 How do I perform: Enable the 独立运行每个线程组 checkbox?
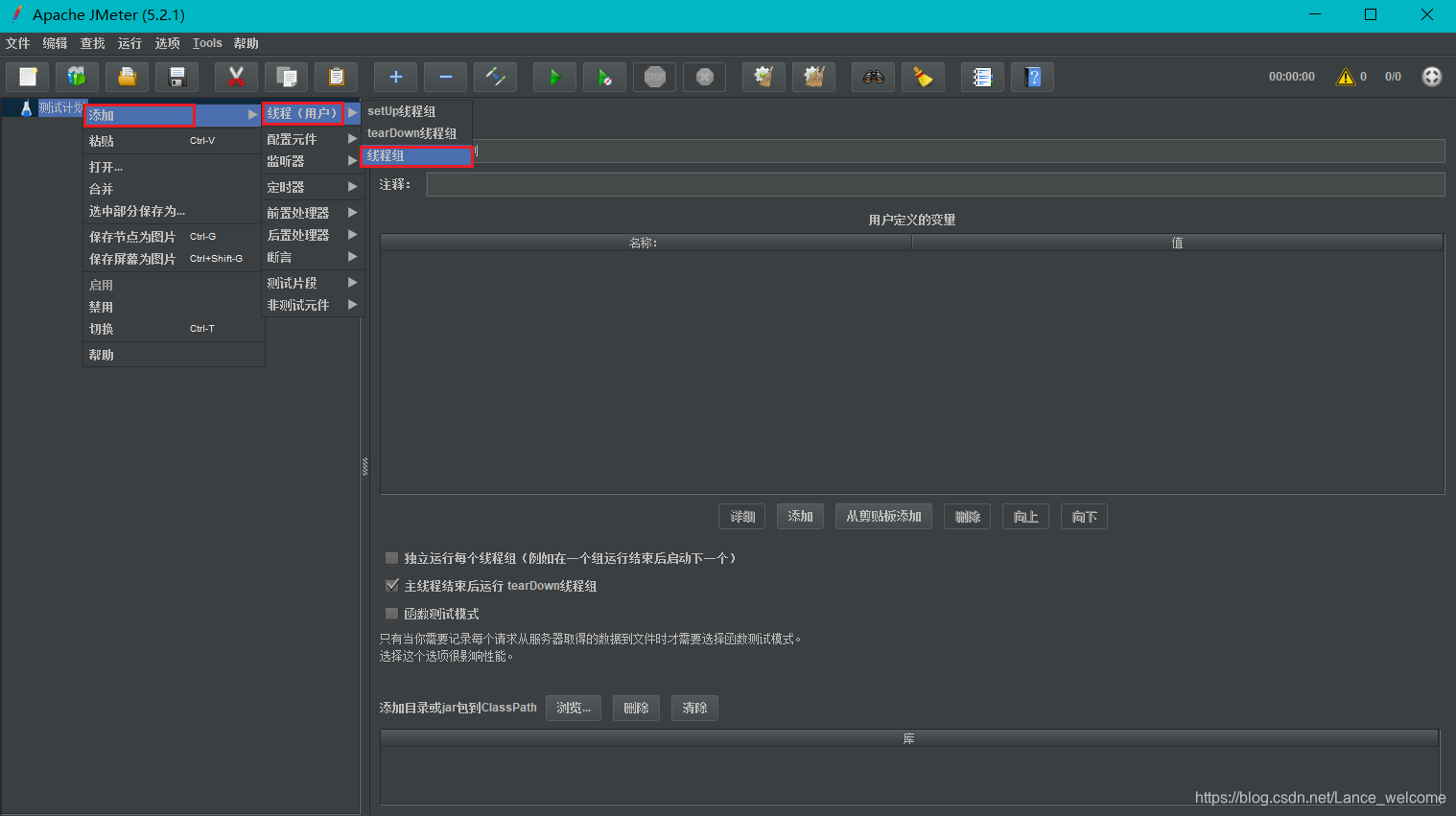pos(391,557)
